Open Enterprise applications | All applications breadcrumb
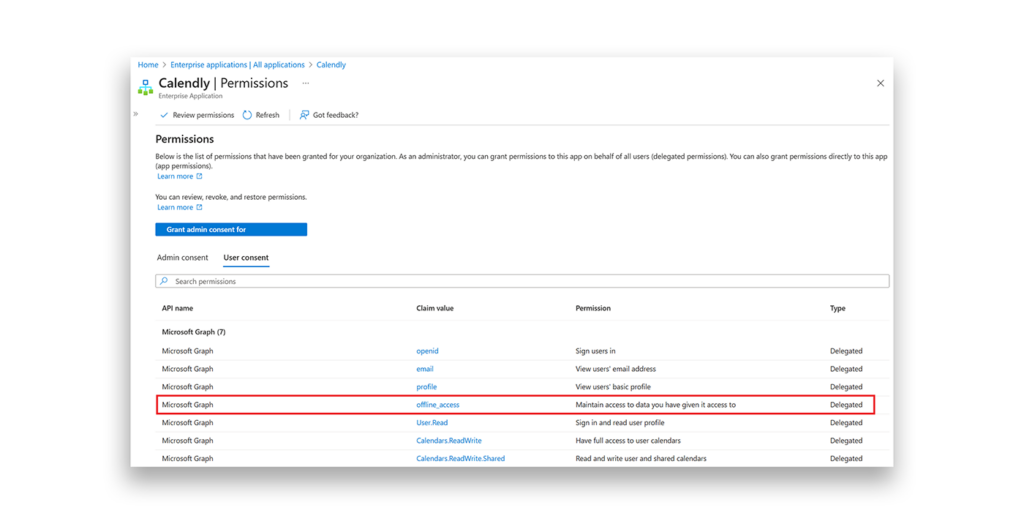 click(x=237, y=65)
